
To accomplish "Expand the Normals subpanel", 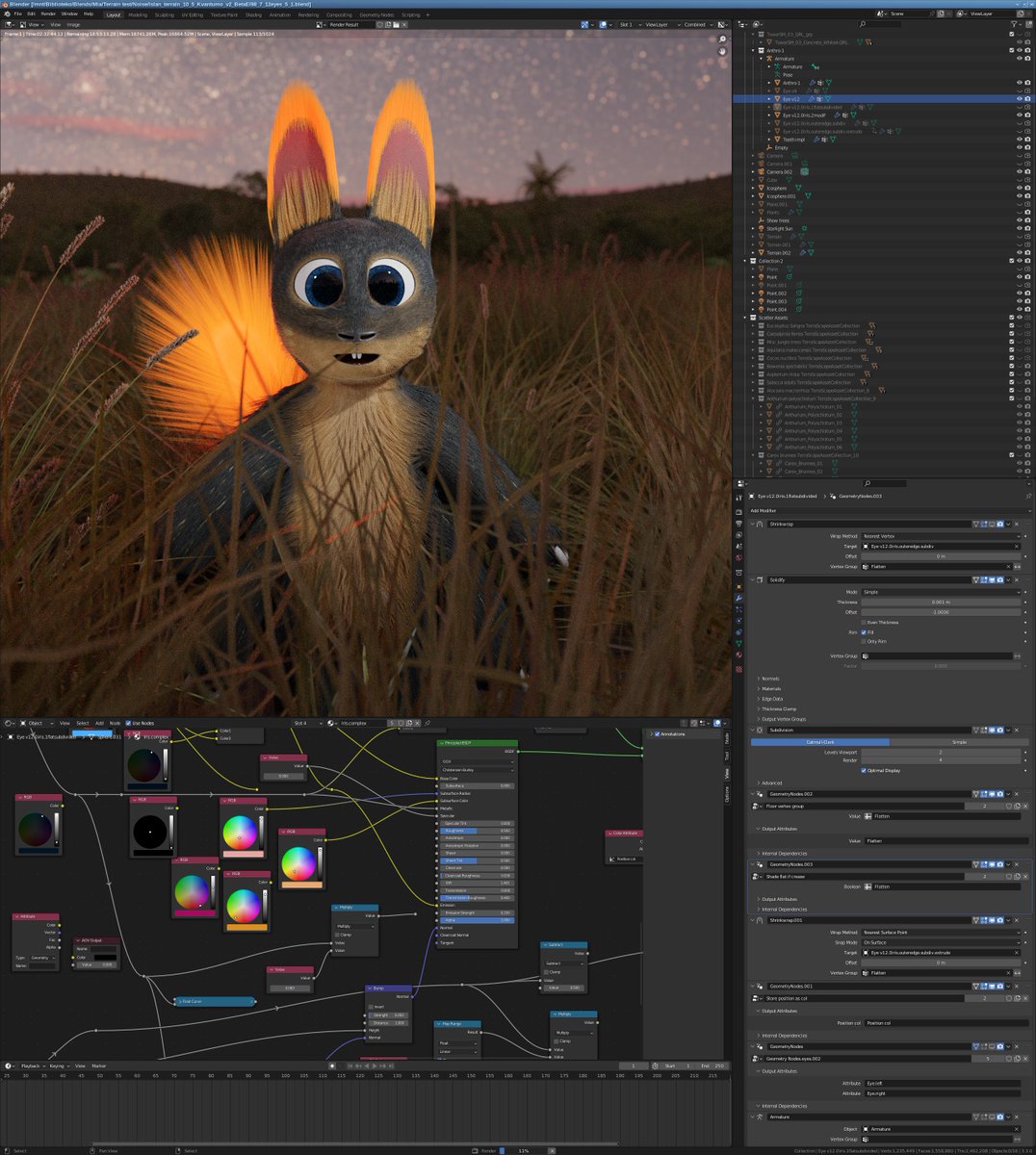I will tap(769, 679).
